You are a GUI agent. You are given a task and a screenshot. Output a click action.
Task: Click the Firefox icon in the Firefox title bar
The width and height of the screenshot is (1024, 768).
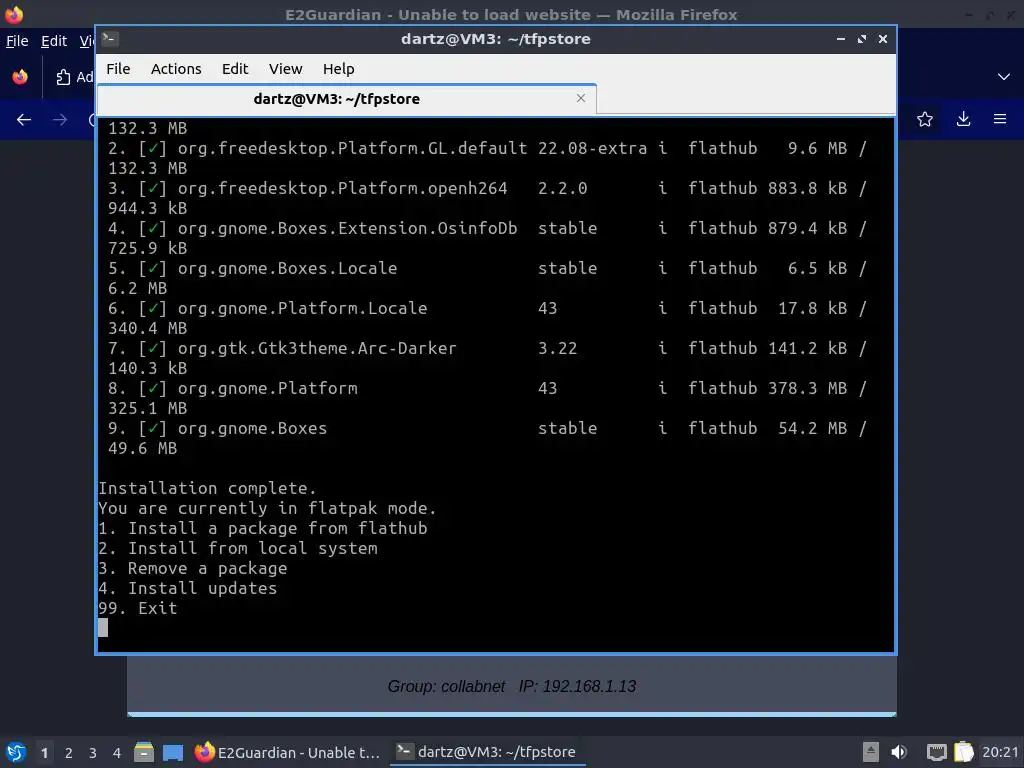[14, 14]
